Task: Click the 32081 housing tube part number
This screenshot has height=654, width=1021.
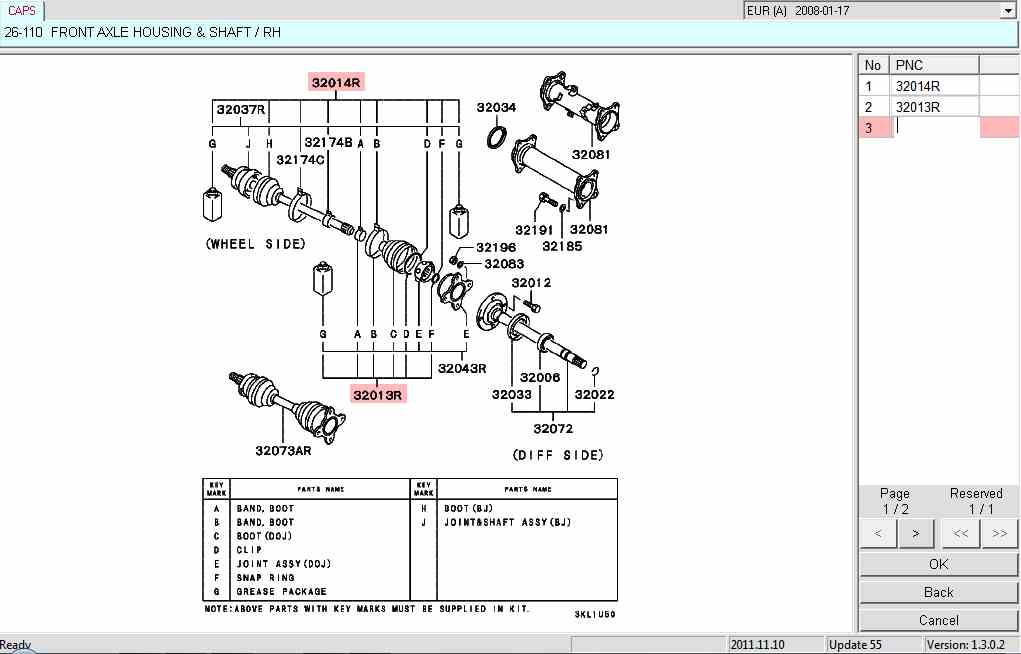Action: point(590,154)
